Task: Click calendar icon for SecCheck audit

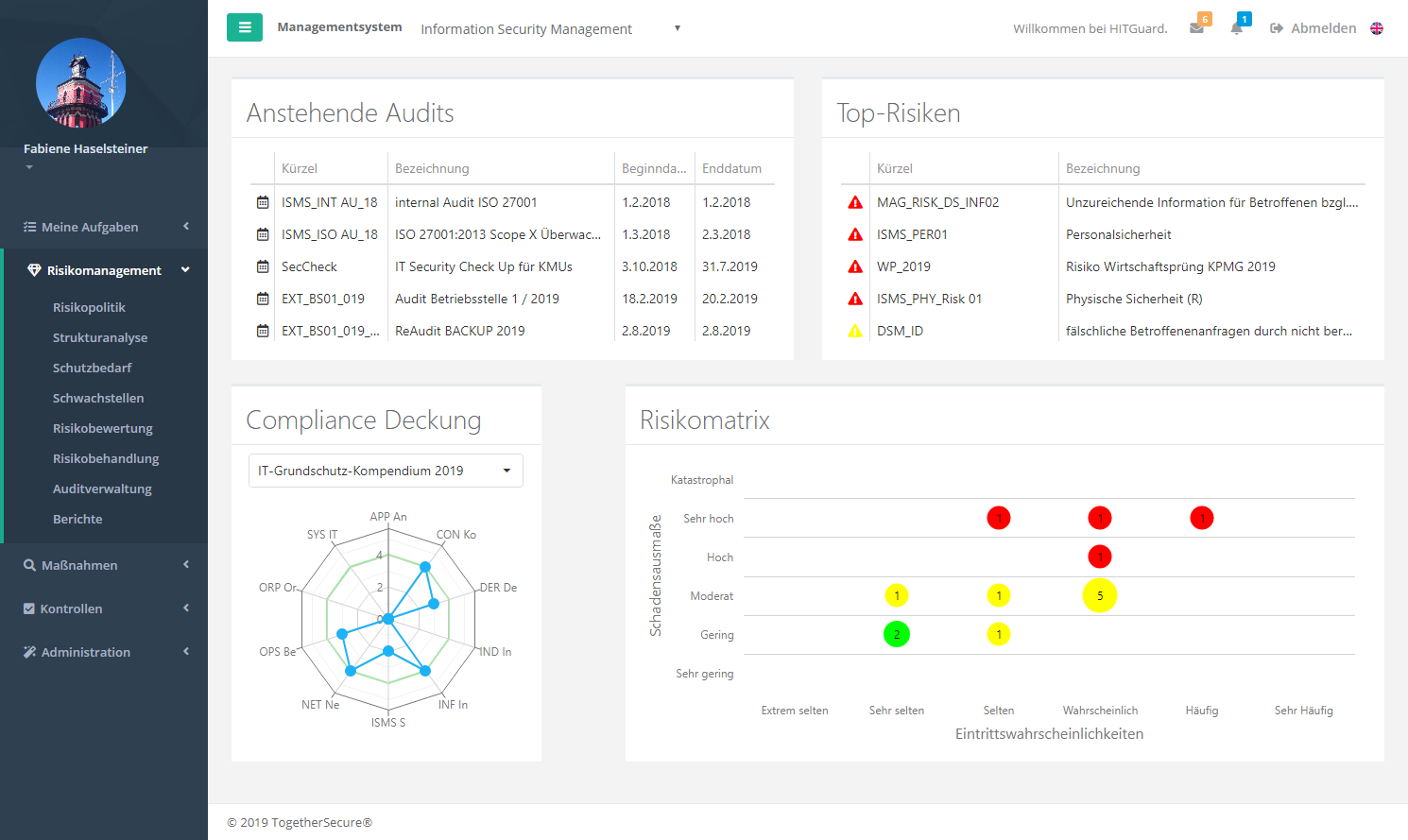Action: (263, 266)
